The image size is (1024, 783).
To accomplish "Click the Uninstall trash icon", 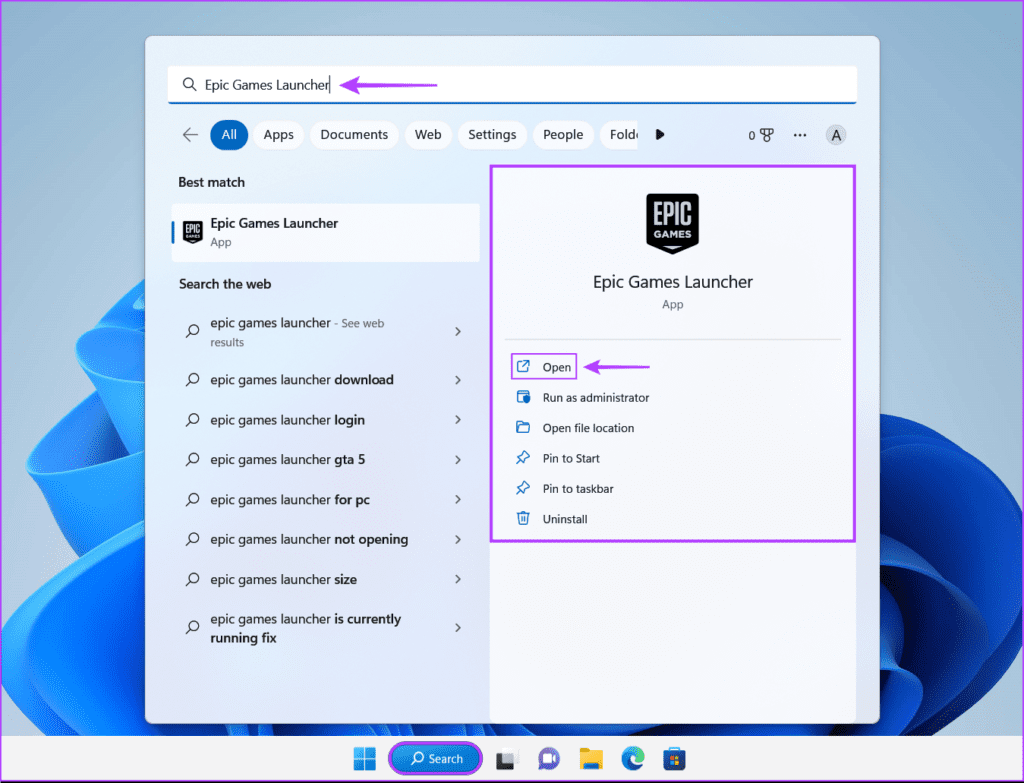I will pyautogui.click(x=523, y=518).
